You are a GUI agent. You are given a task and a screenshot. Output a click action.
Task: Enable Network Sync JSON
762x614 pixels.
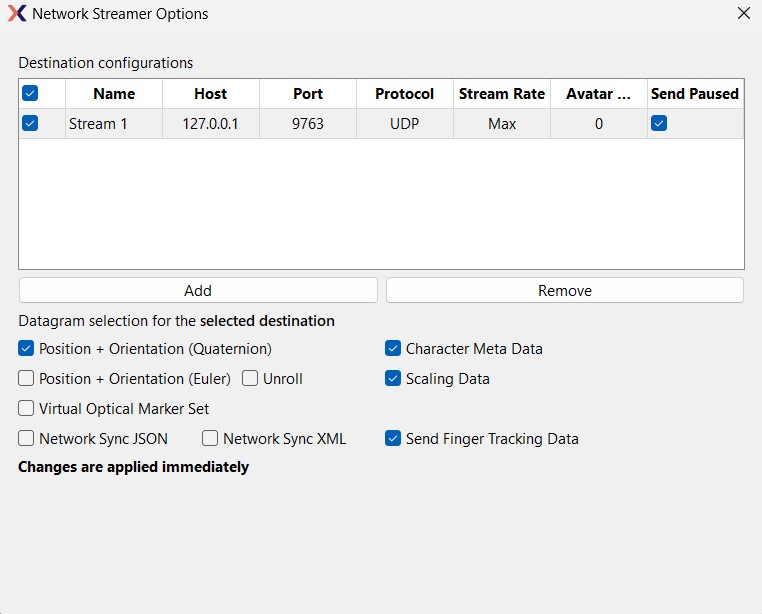26,438
